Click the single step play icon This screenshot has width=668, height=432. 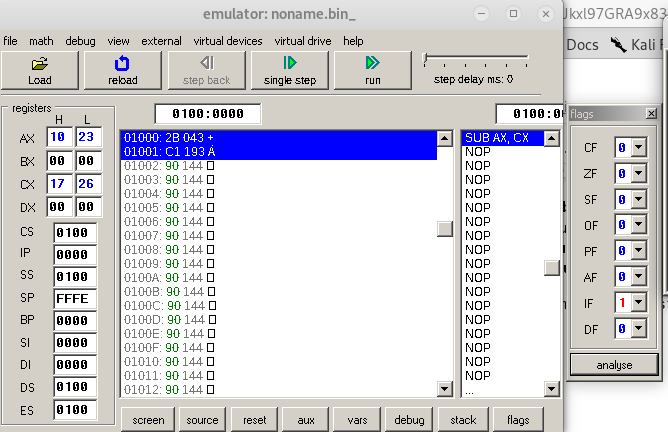click(289, 64)
